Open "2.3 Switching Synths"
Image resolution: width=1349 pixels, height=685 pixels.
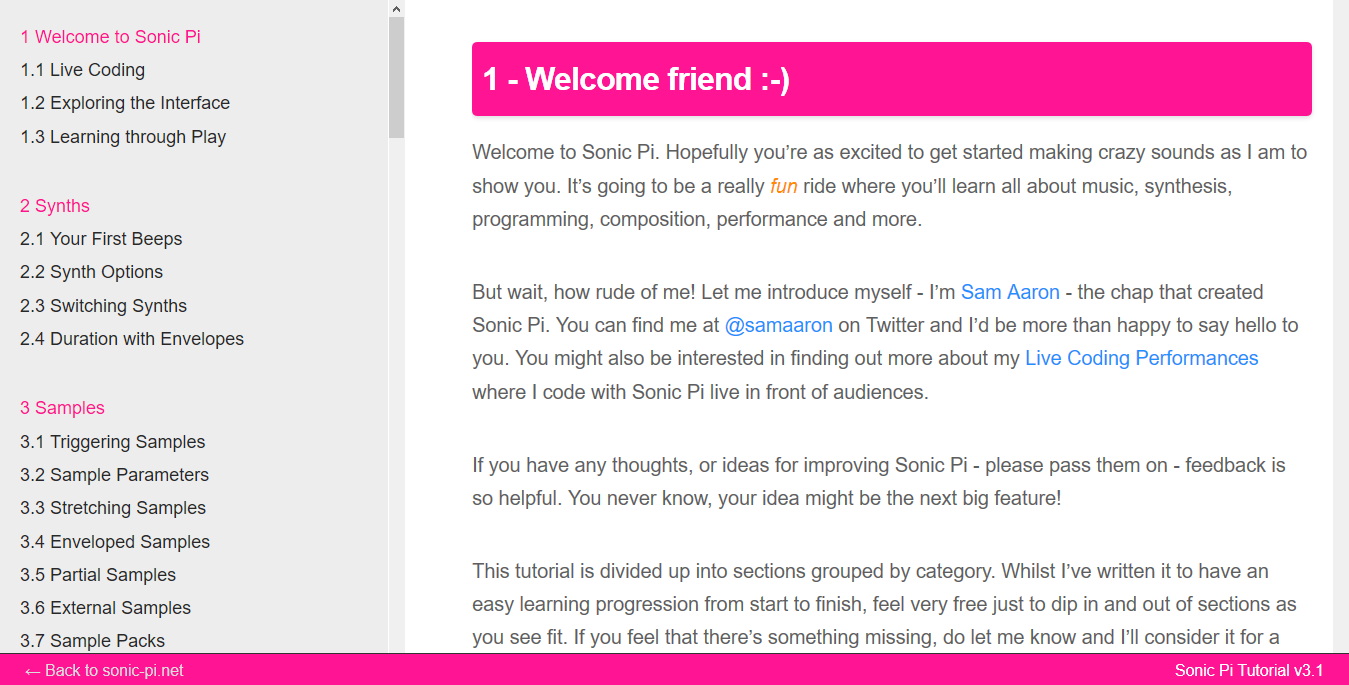click(x=103, y=305)
